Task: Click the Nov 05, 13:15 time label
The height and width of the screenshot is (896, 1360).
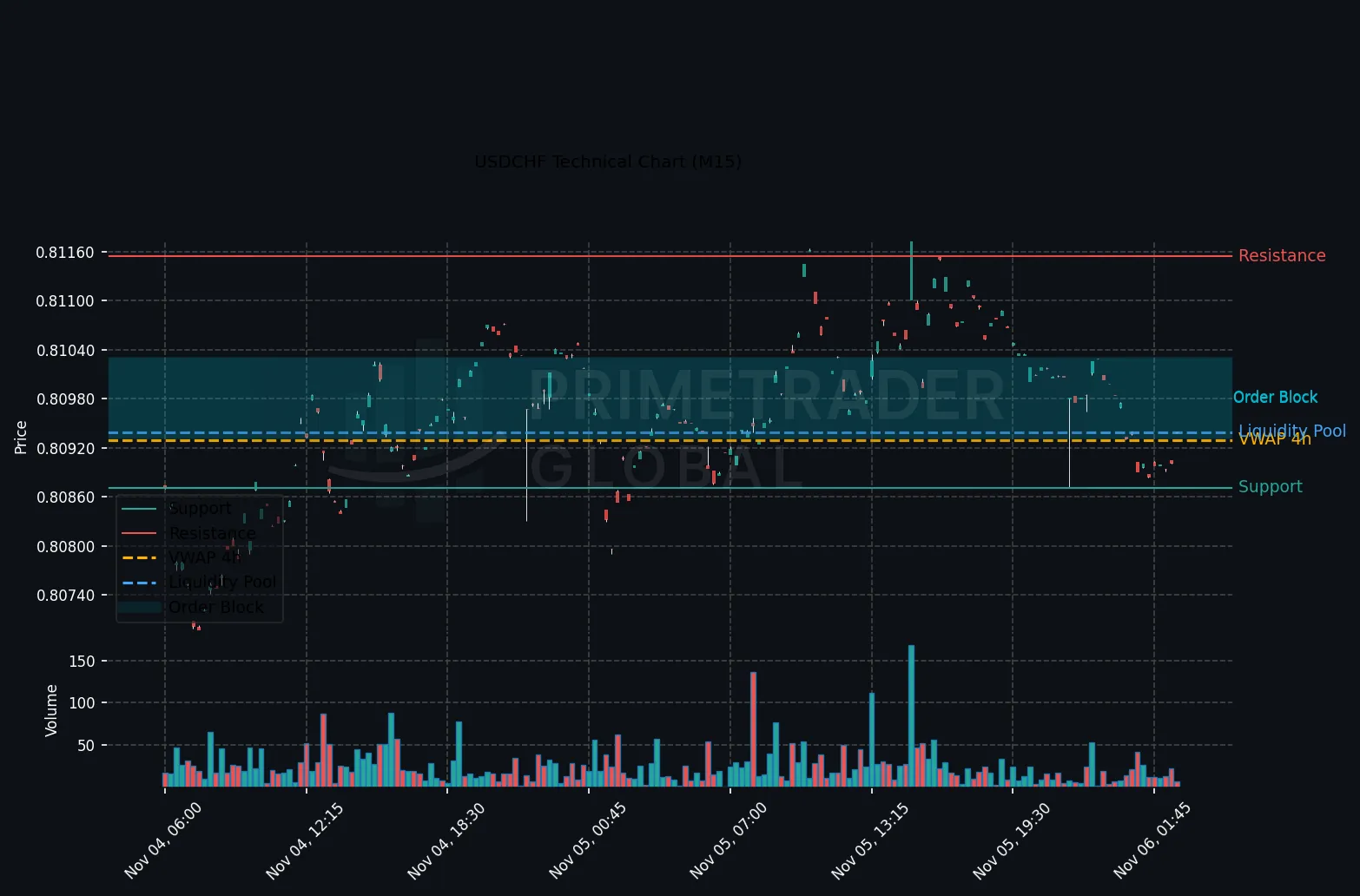Action: [870, 840]
